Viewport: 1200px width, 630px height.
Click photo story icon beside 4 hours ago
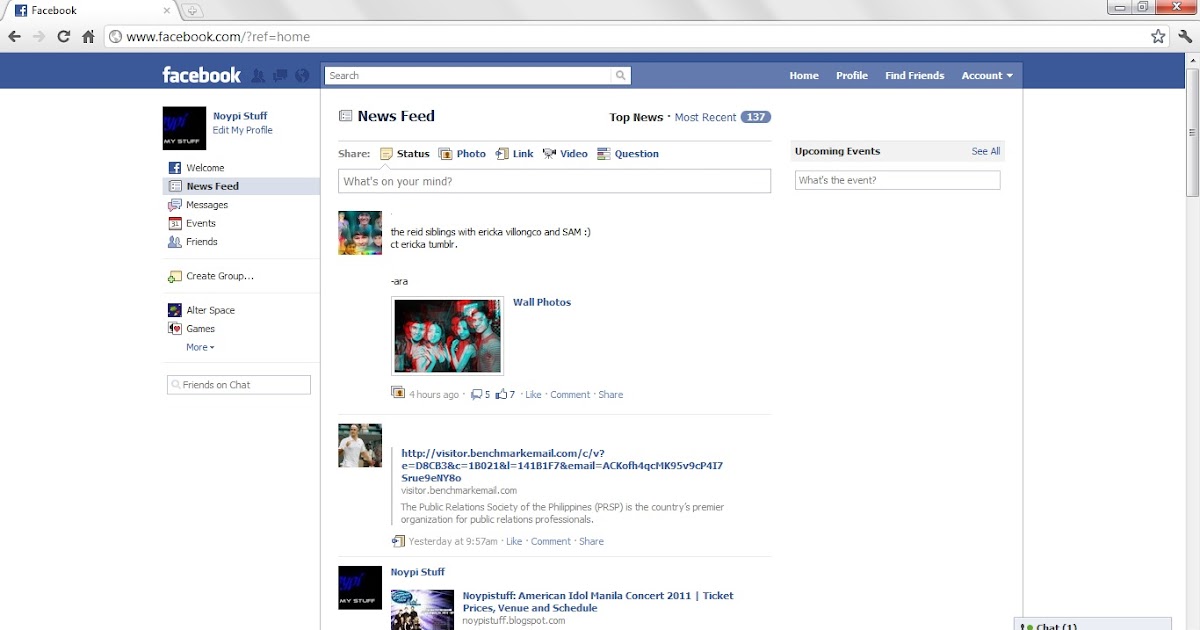pos(398,394)
